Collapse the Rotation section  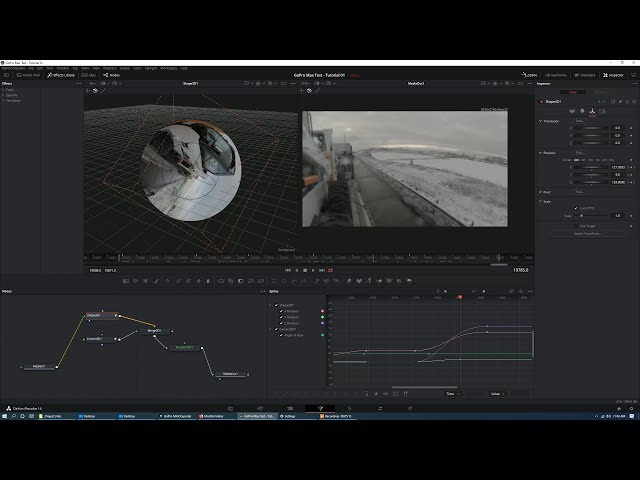pos(540,153)
